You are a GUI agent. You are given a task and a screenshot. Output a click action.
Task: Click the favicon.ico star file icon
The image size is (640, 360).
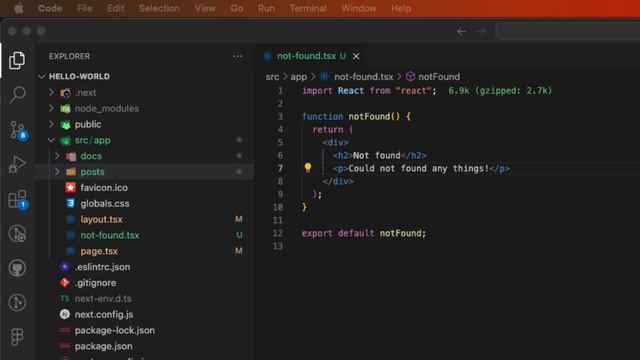pyautogui.click(x=70, y=187)
